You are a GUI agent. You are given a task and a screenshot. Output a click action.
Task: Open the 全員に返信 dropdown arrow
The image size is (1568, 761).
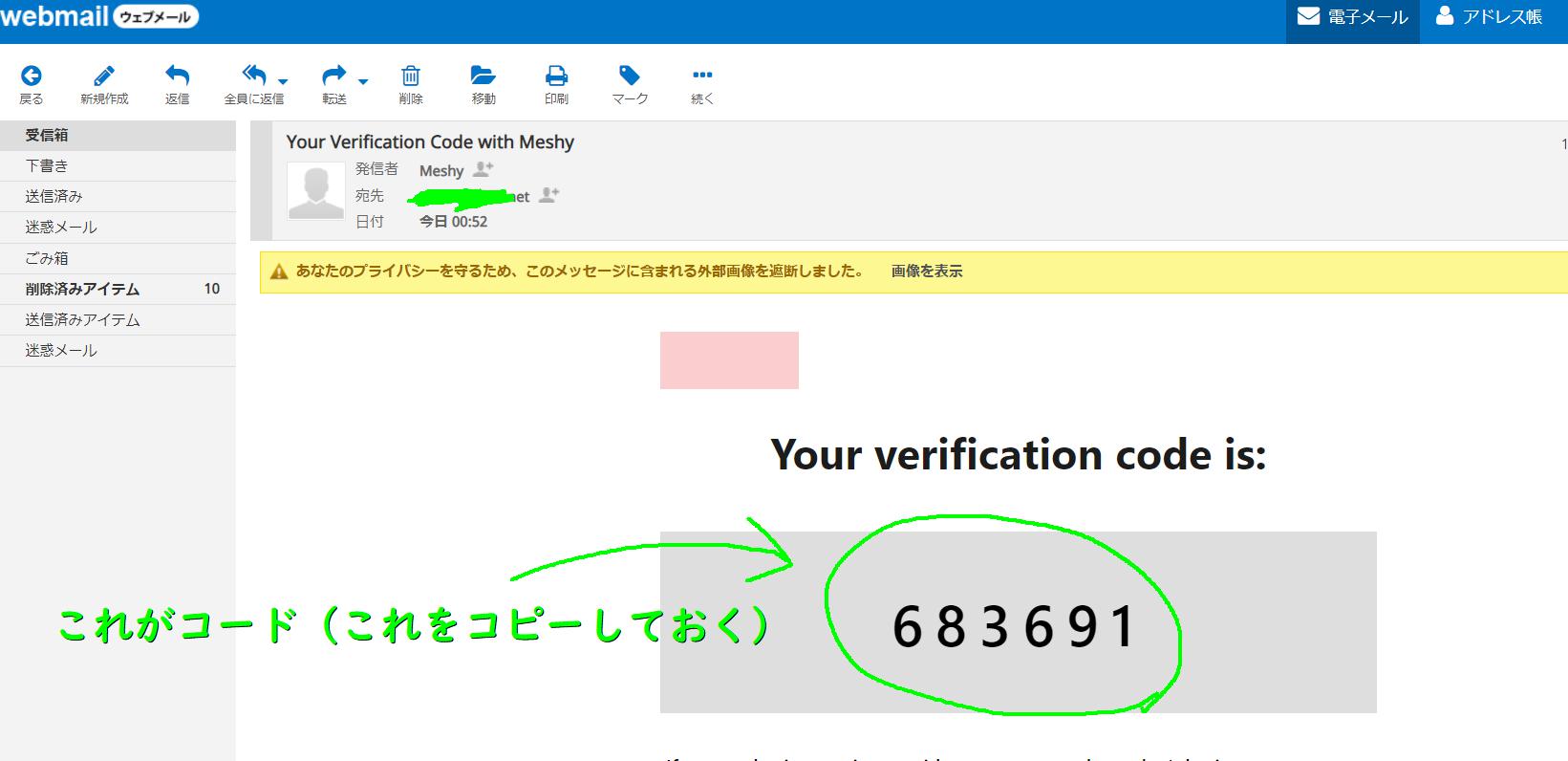click(283, 81)
